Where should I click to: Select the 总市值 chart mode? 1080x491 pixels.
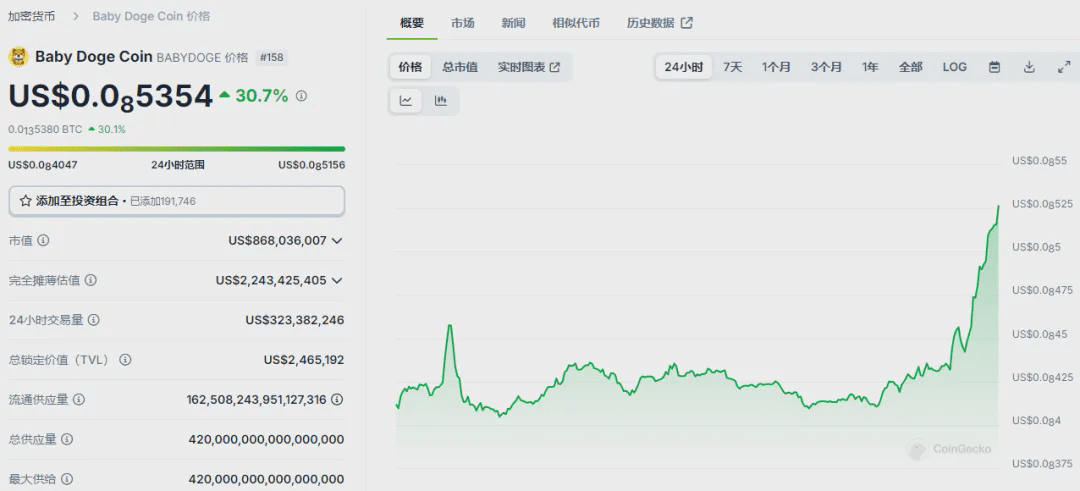(x=460, y=67)
